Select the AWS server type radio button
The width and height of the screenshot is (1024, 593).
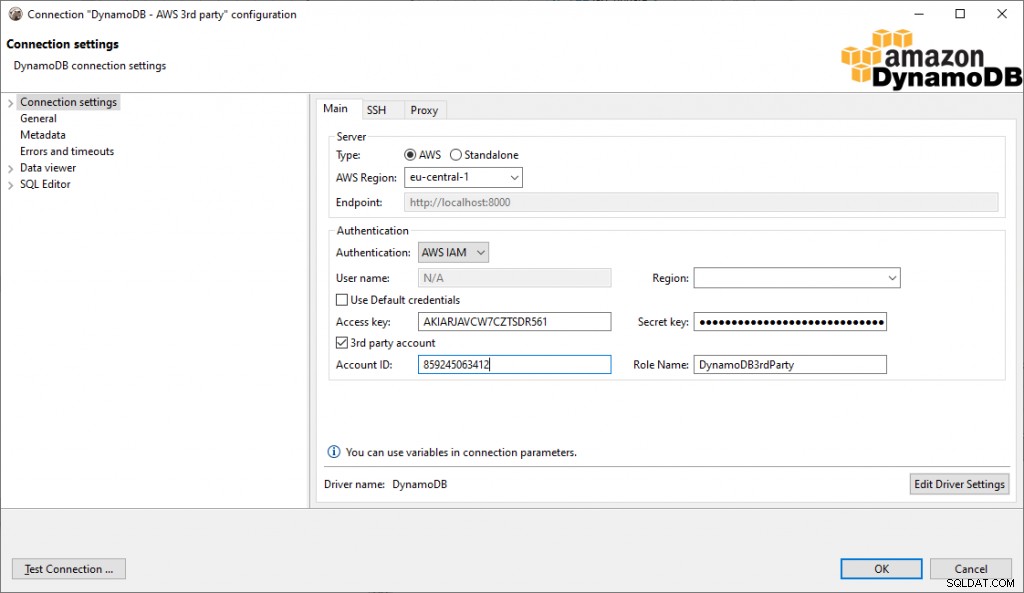(x=410, y=155)
